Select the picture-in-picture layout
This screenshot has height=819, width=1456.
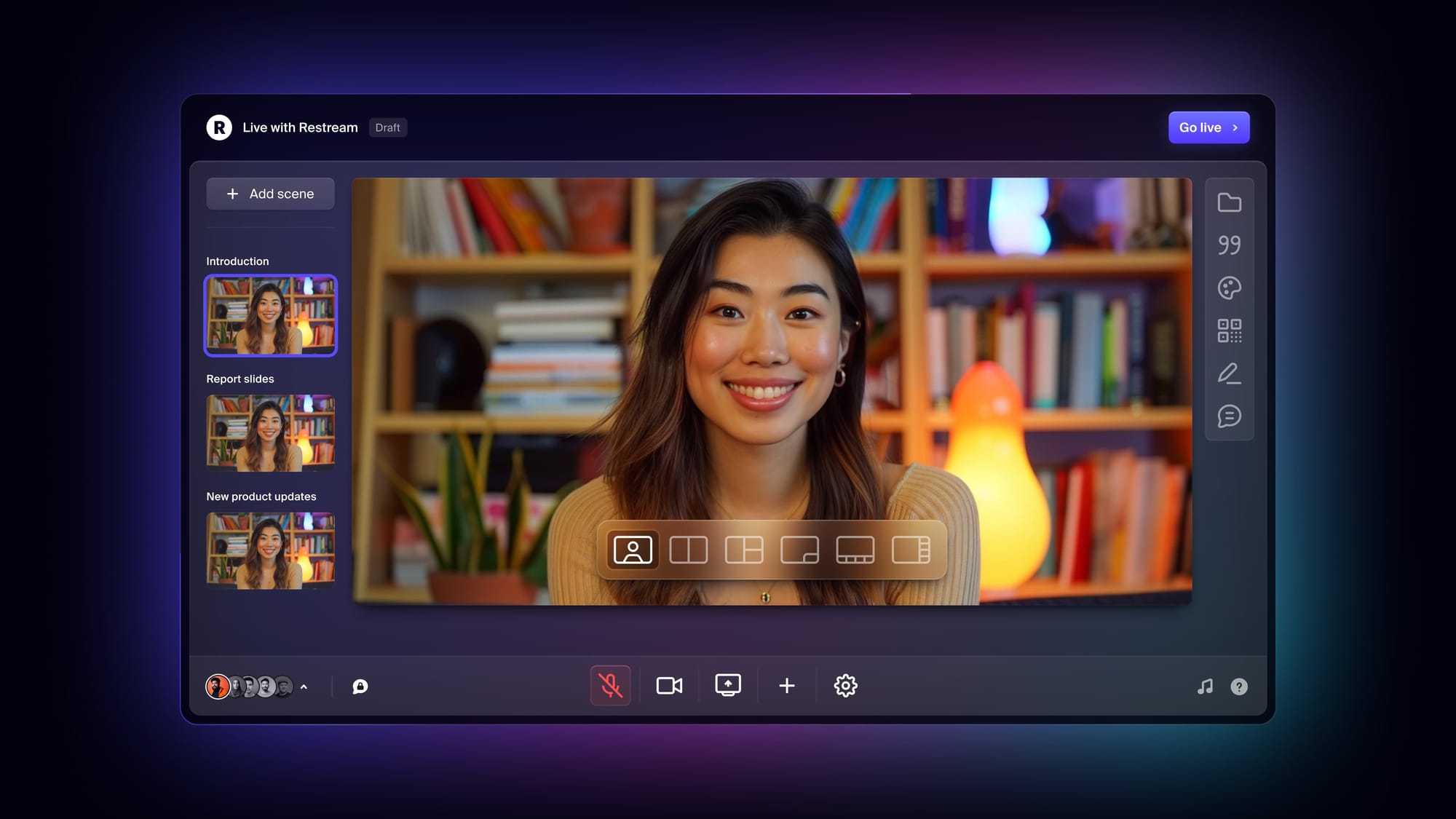coord(799,550)
